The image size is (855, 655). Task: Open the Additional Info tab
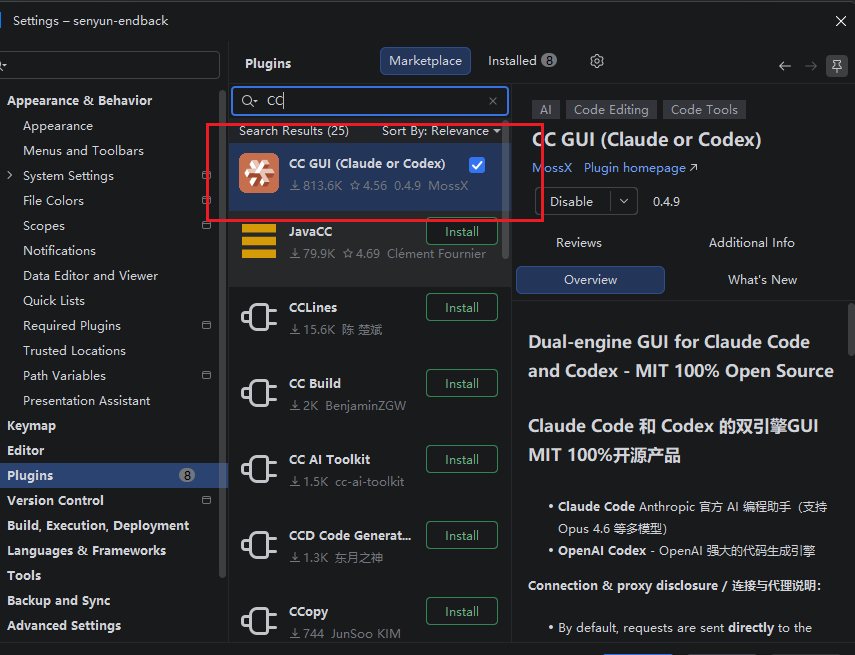pyautogui.click(x=751, y=243)
